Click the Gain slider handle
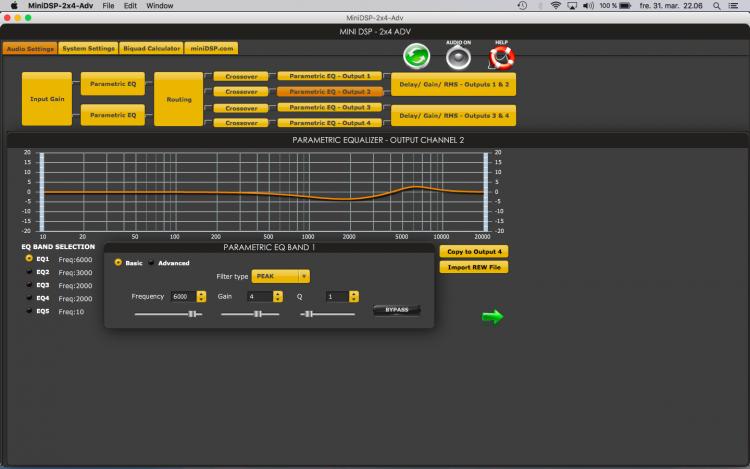750x469 pixels. (x=258, y=314)
